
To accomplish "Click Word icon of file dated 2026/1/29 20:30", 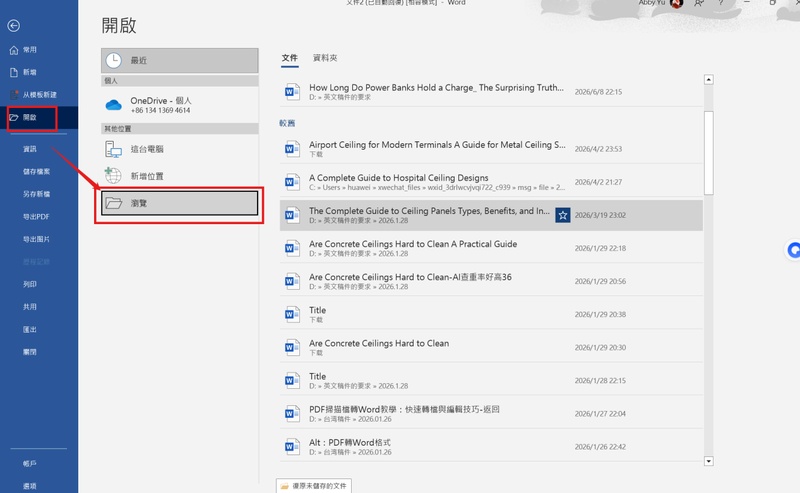I will click(x=292, y=348).
